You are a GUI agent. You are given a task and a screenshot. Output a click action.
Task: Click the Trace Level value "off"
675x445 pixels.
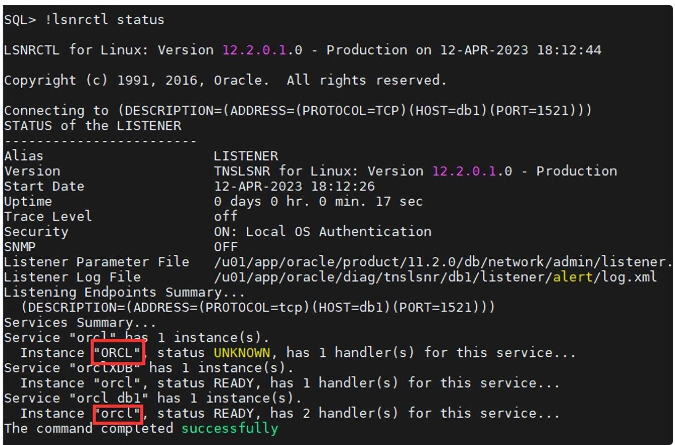tap(226, 216)
